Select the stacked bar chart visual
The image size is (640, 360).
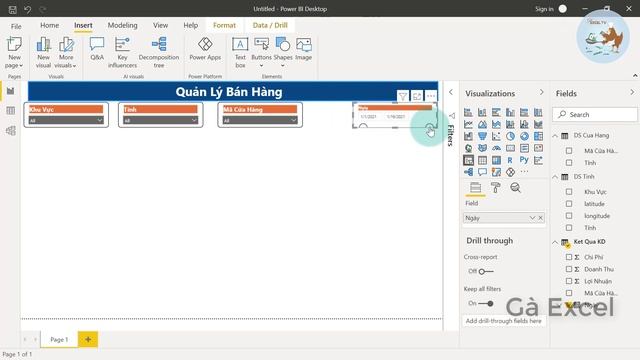(468, 112)
